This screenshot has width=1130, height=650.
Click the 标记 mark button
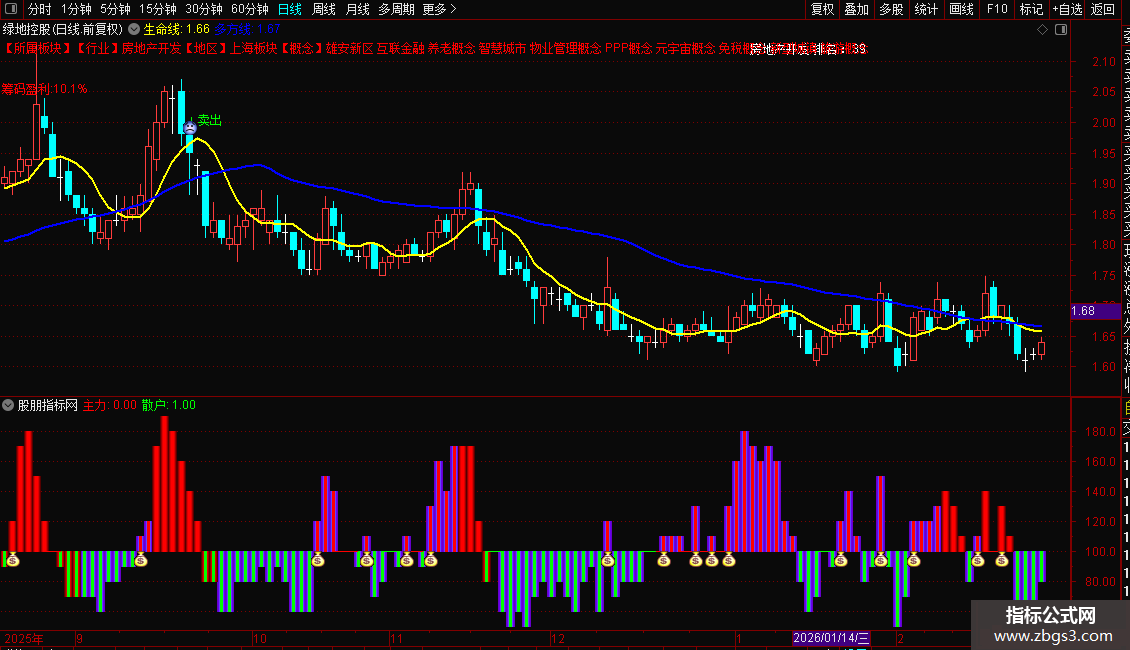pos(1031,9)
